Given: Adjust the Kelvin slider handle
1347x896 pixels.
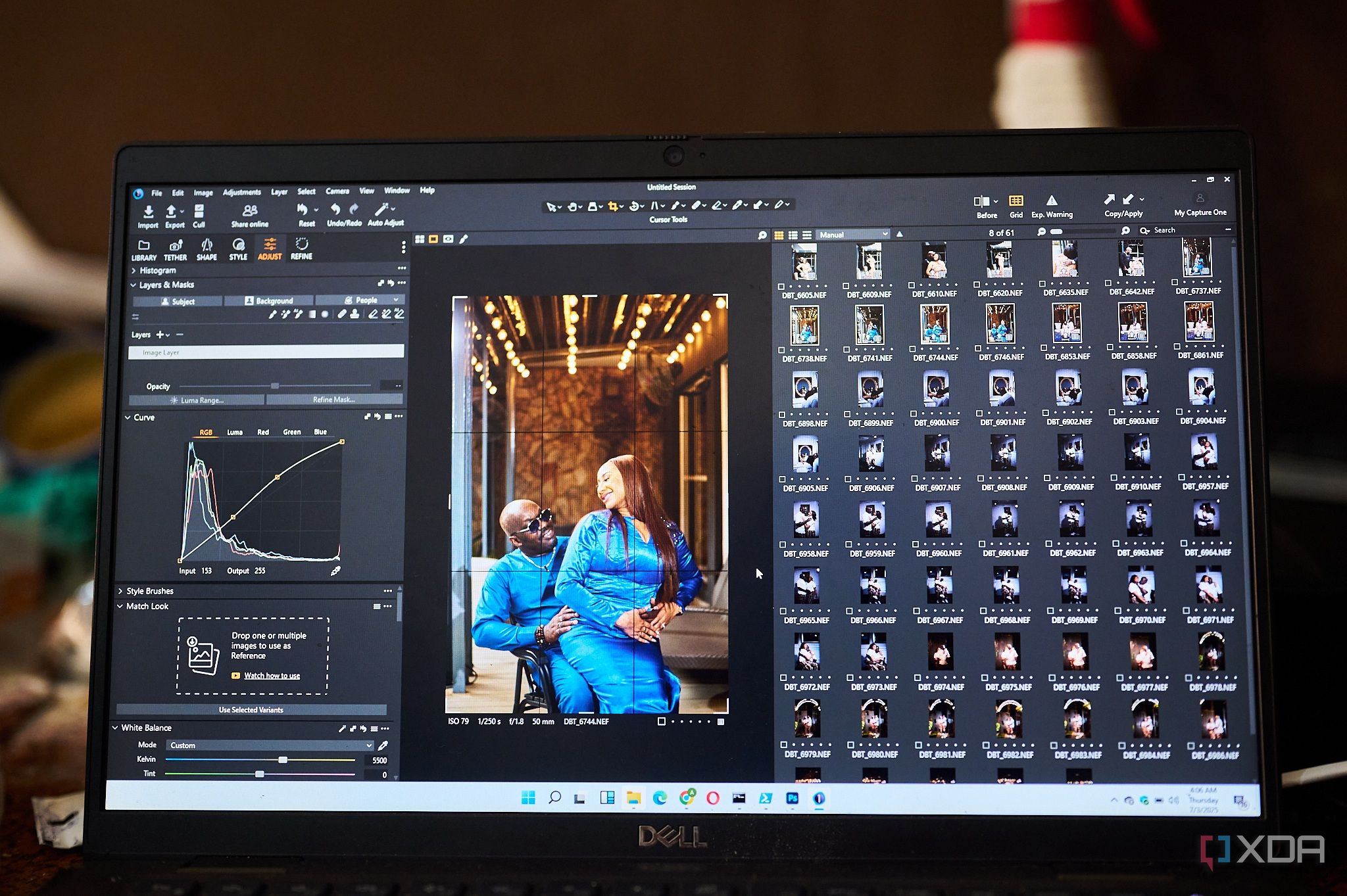Looking at the screenshot, I should point(283,760).
